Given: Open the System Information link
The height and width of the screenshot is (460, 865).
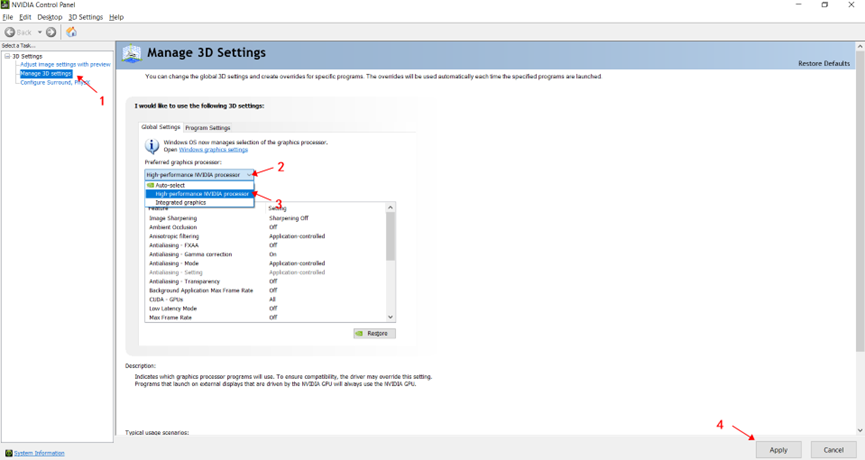Looking at the screenshot, I should pos(39,453).
